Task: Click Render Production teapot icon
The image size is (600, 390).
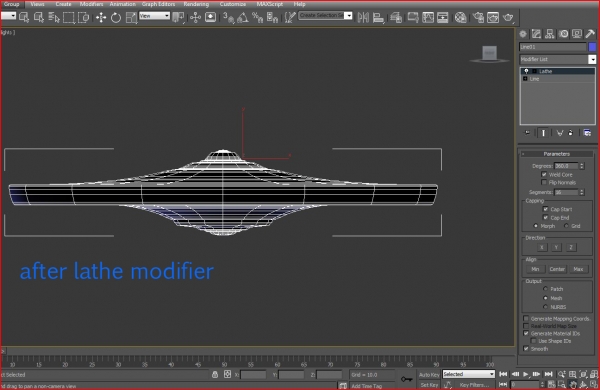Action: [x=508, y=17]
